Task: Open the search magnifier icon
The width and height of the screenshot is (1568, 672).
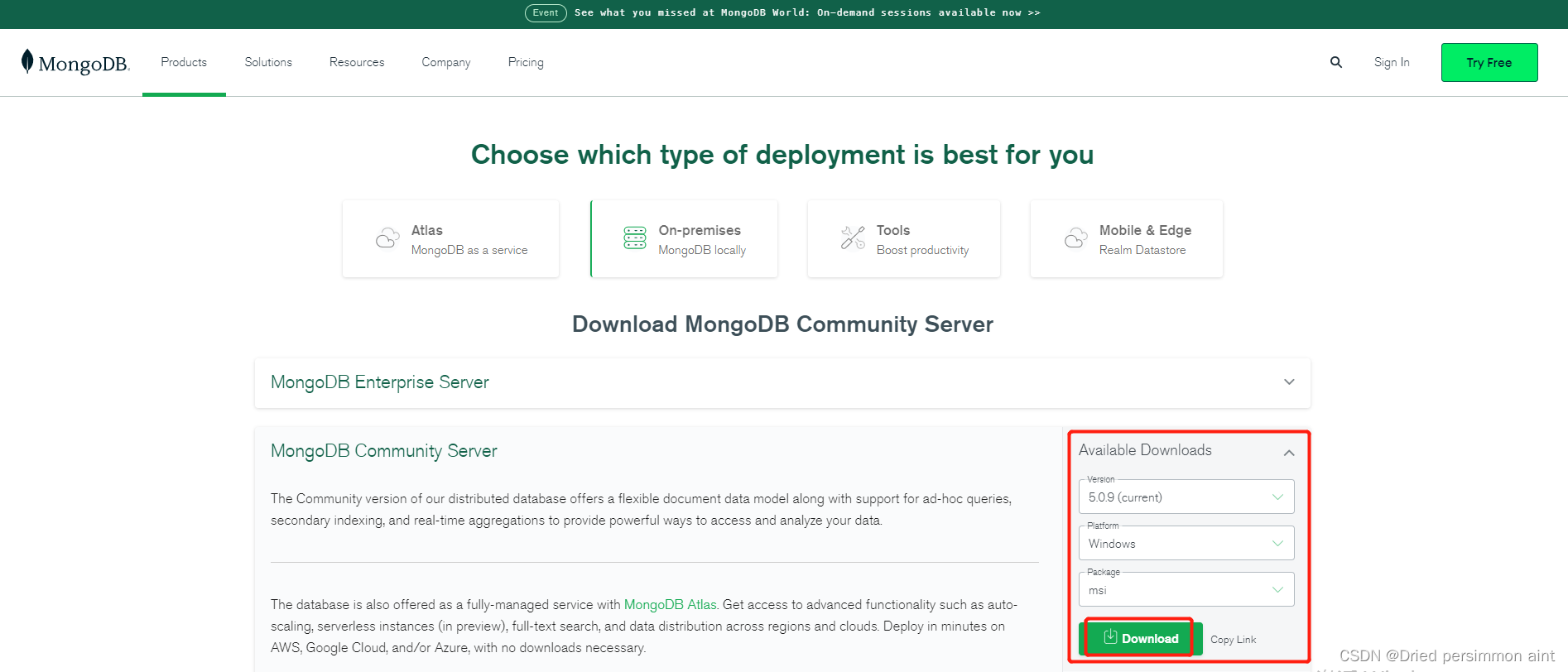Action: click(x=1335, y=62)
